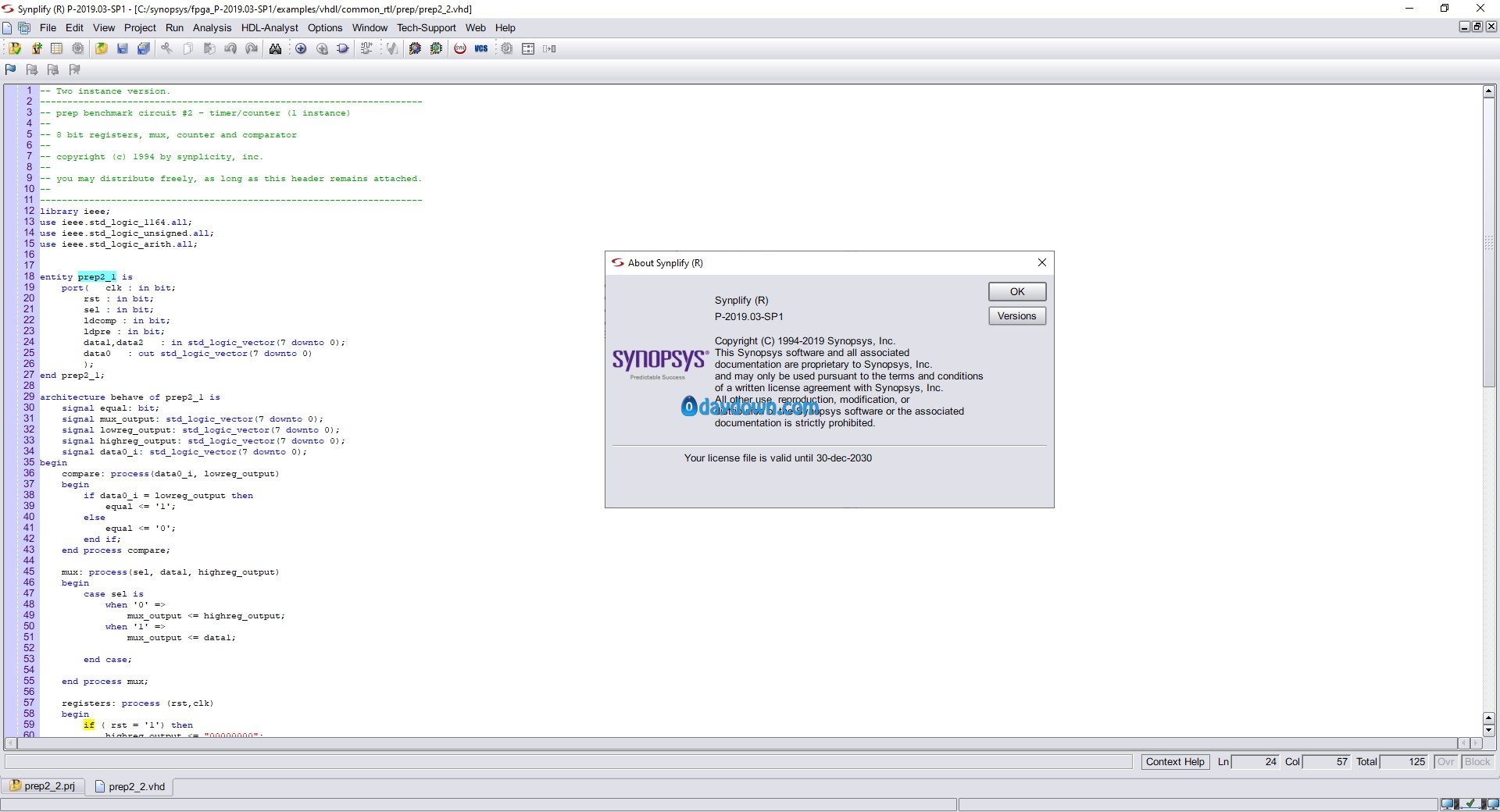The image size is (1500, 812).
Task: Click the 'architecture behave of prep2_1 is' line
Action: tap(130, 397)
